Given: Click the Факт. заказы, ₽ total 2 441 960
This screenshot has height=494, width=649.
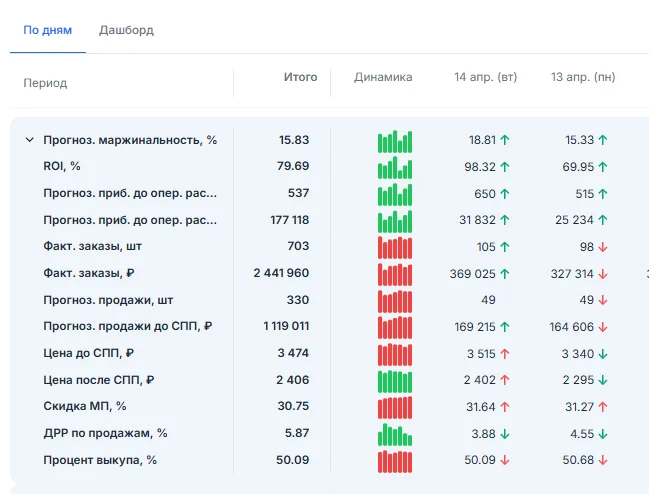Looking at the screenshot, I should point(281,273).
